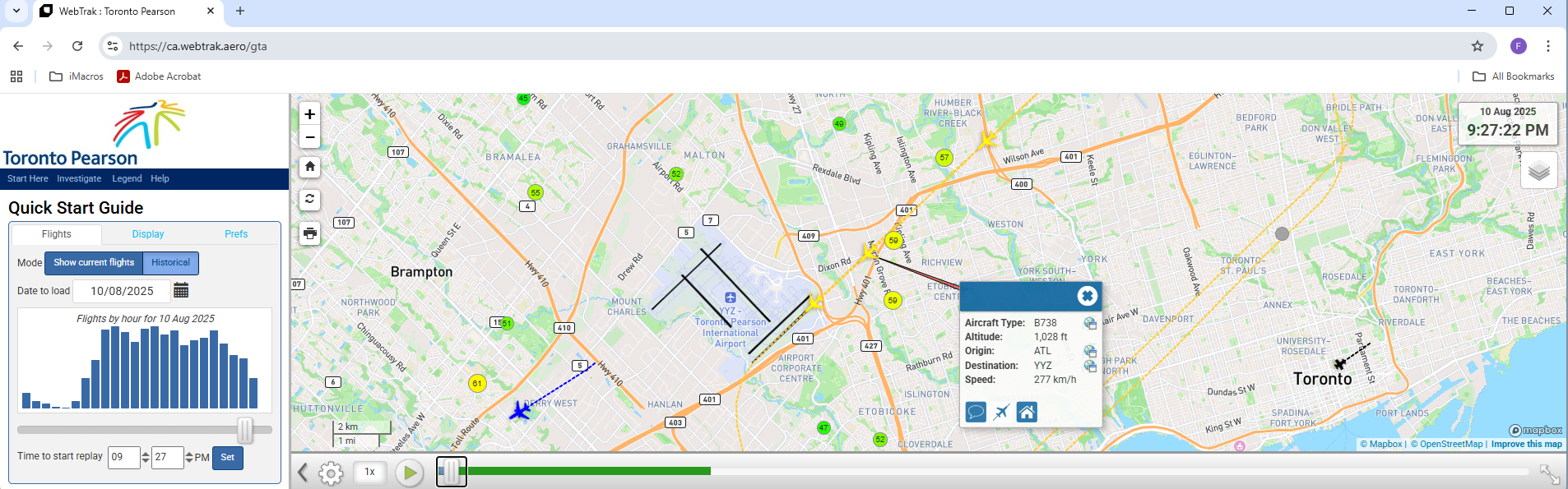Click the home icon in flight popup

click(1026, 412)
